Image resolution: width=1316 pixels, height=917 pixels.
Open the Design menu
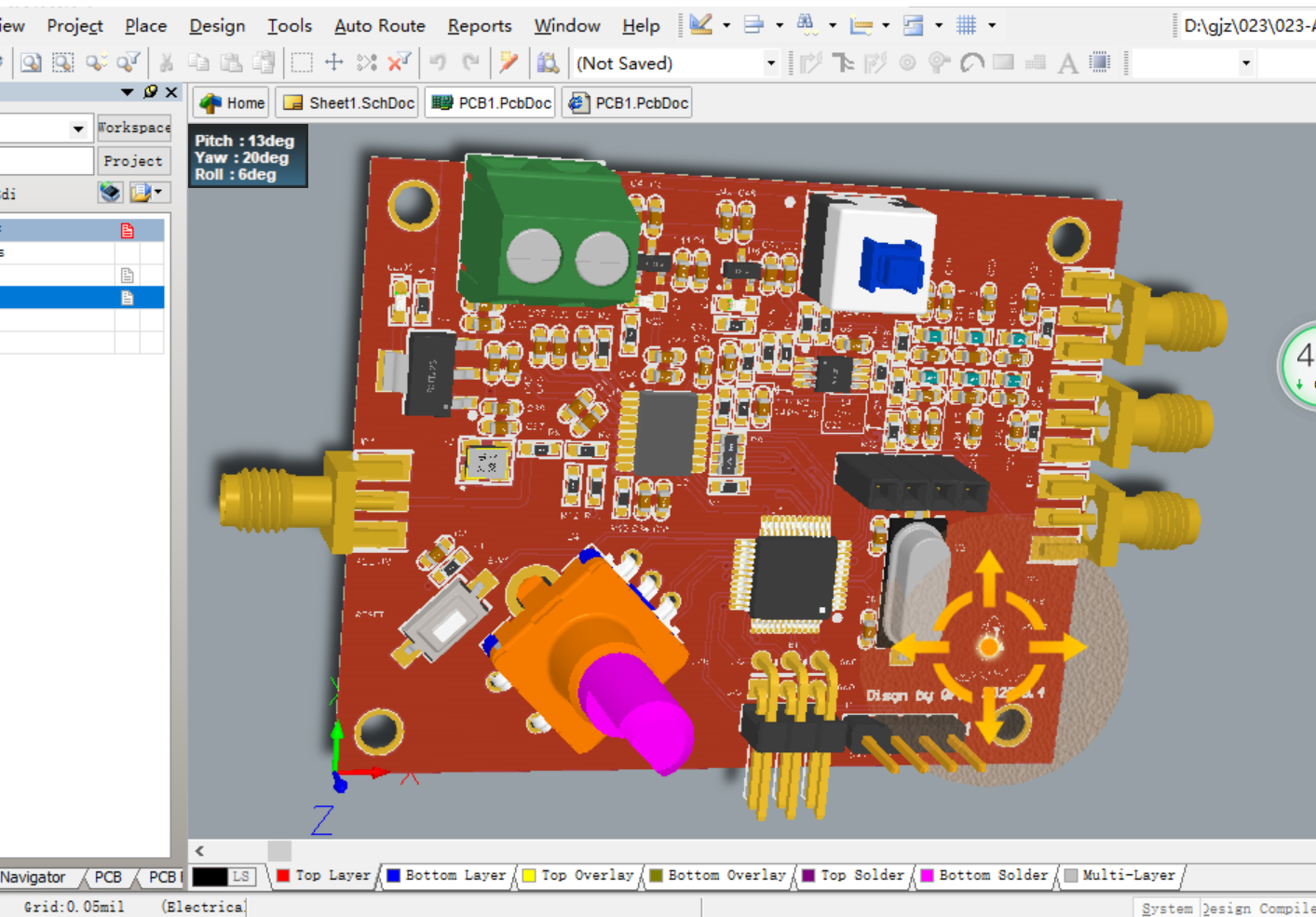click(217, 26)
